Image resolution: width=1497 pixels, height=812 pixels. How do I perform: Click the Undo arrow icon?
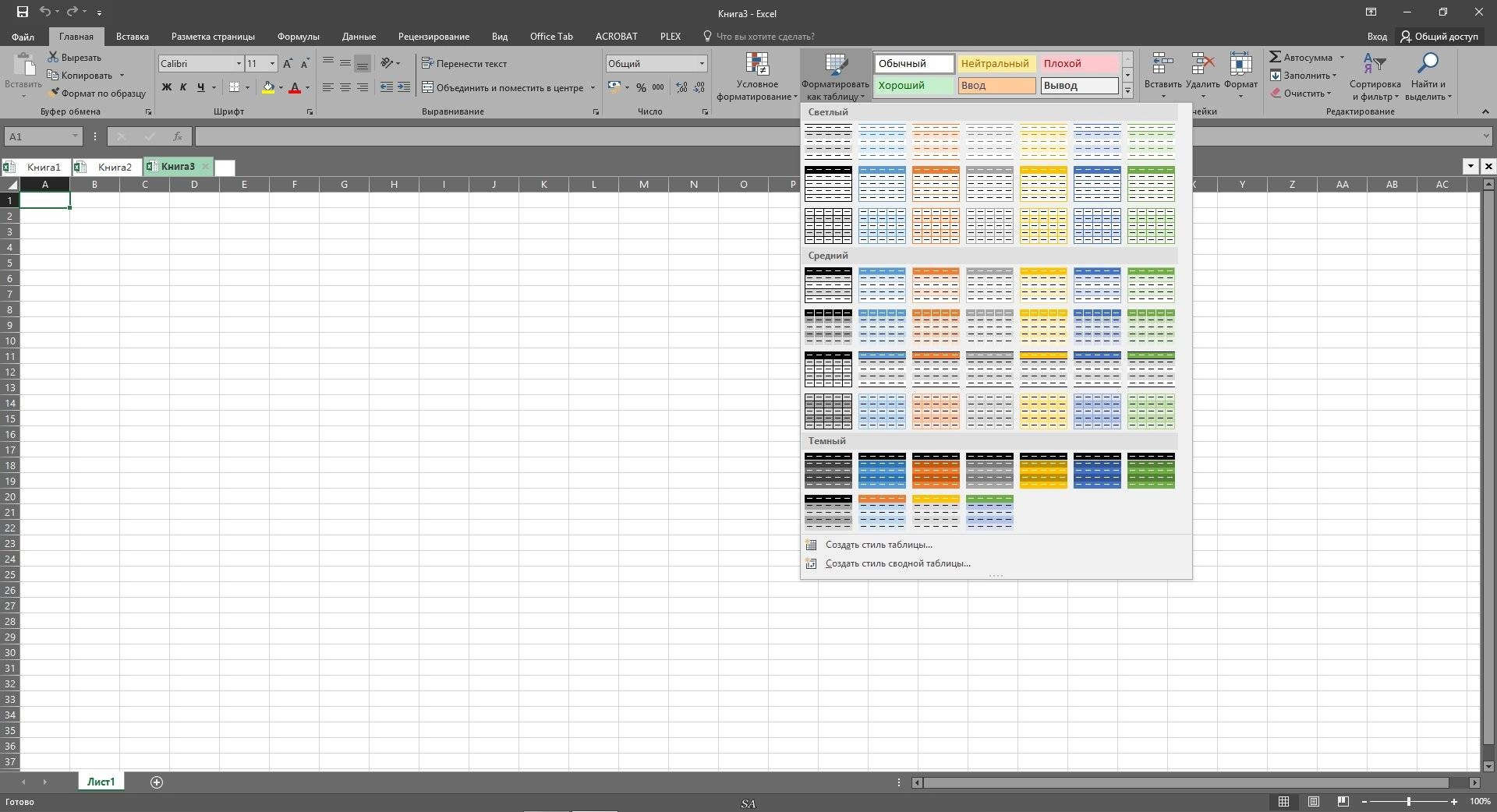pos(45,12)
